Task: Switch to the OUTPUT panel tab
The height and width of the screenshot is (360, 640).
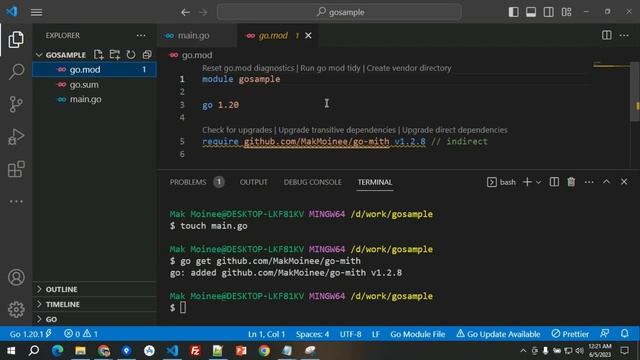Action: (x=253, y=182)
